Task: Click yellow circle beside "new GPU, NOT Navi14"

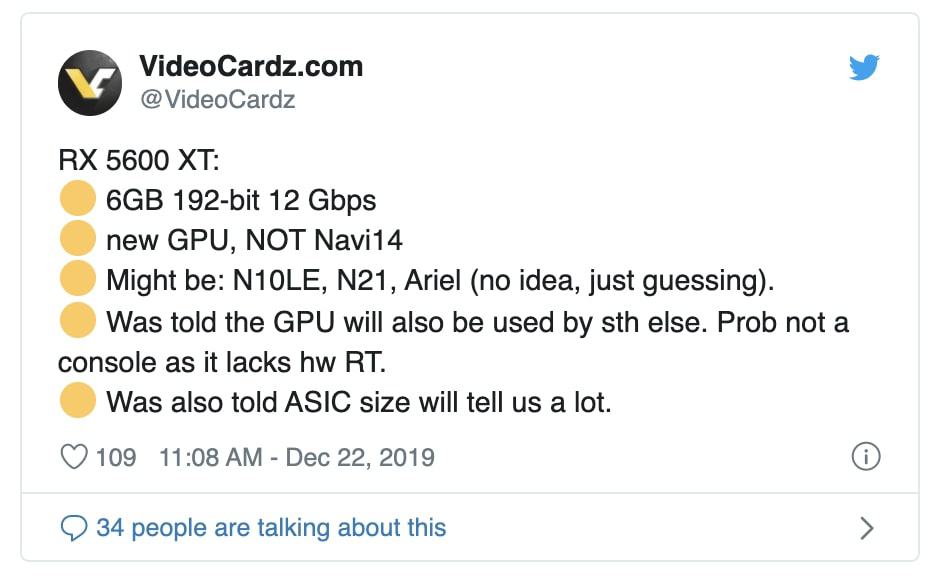Action: [x=77, y=240]
